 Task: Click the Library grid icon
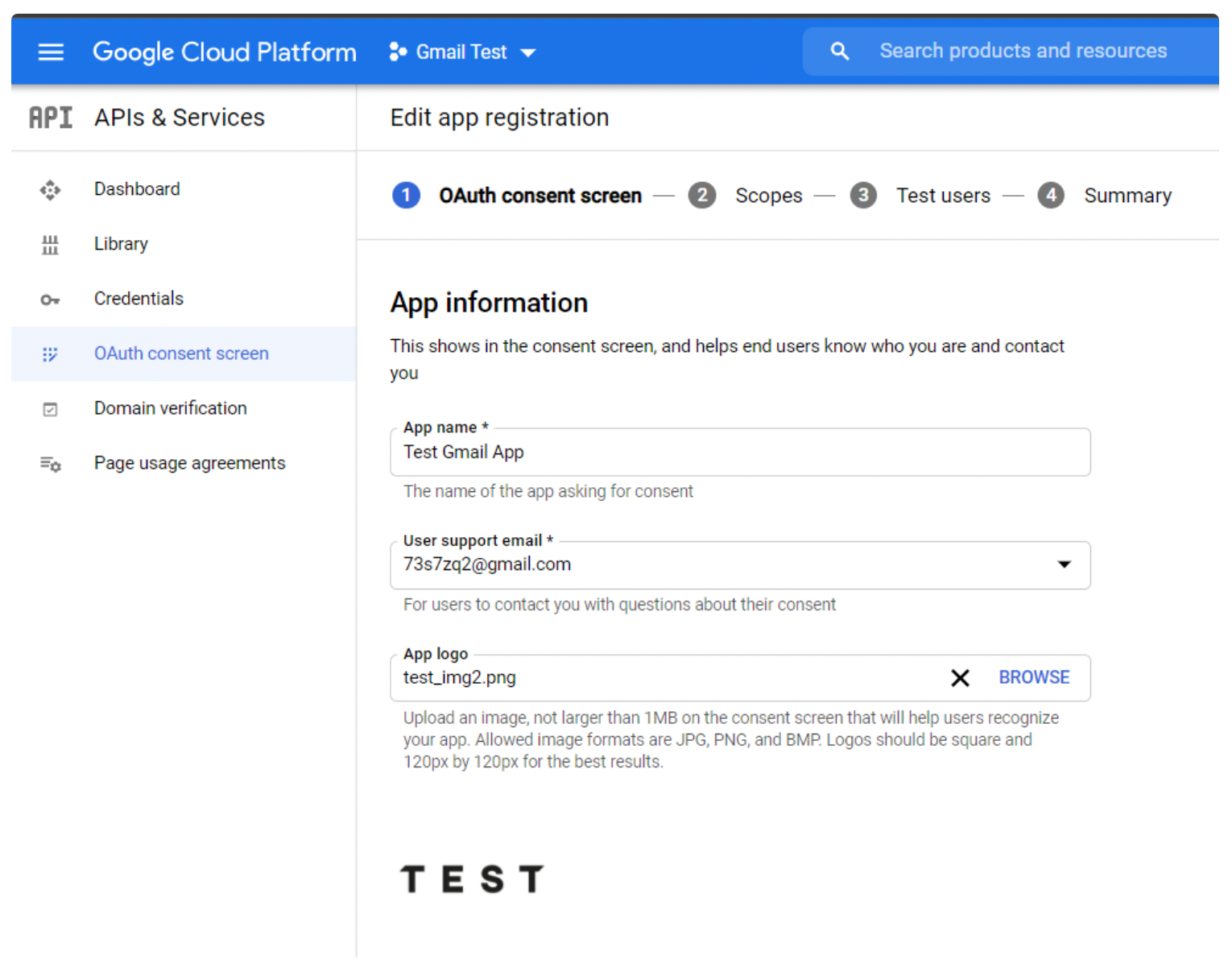click(x=50, y=245)
